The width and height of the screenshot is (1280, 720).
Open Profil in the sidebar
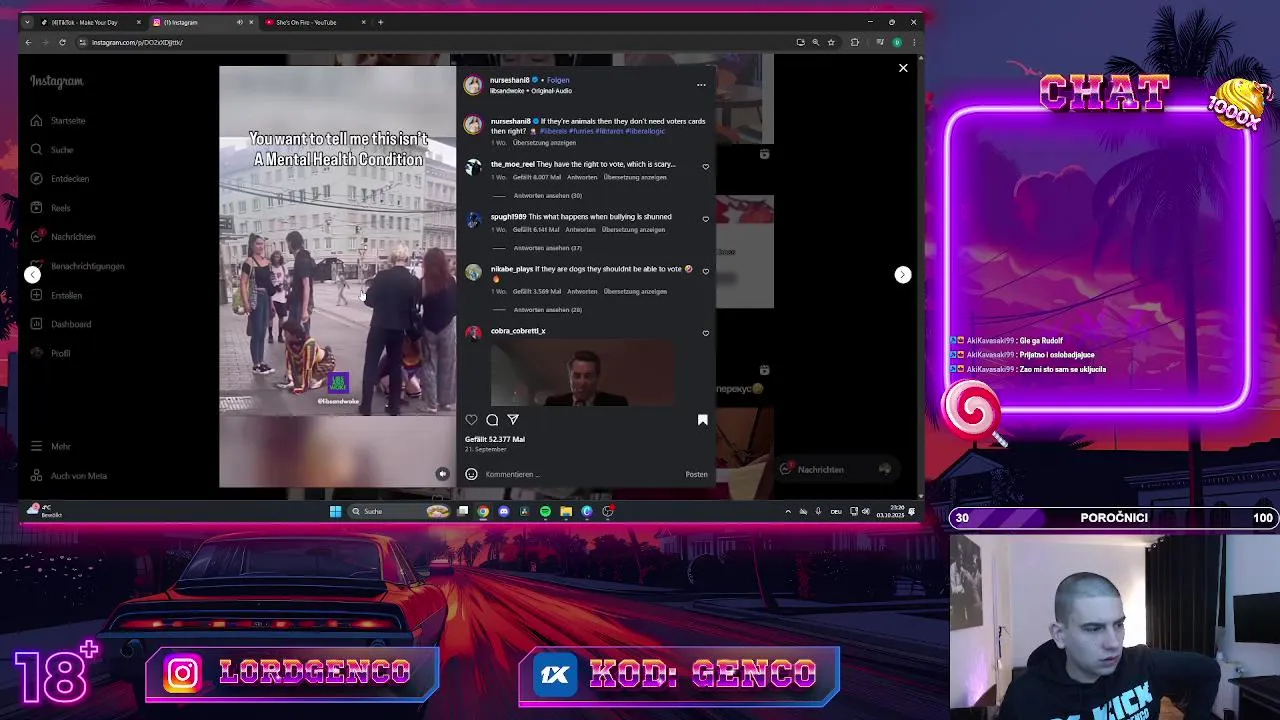pyautogui.click(x=51, y=353)
